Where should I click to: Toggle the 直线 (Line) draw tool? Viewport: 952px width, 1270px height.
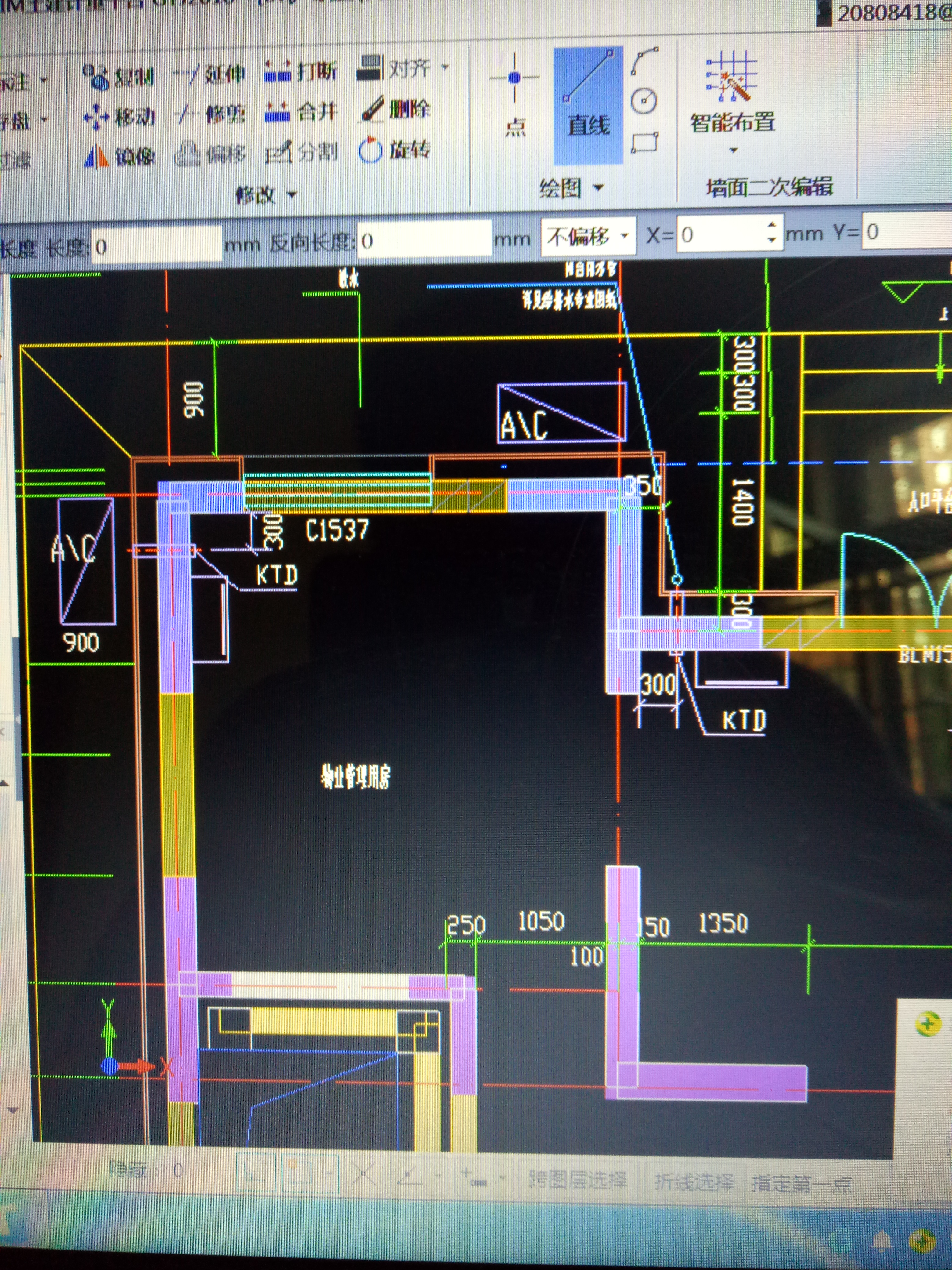click(x=588, y=106)
